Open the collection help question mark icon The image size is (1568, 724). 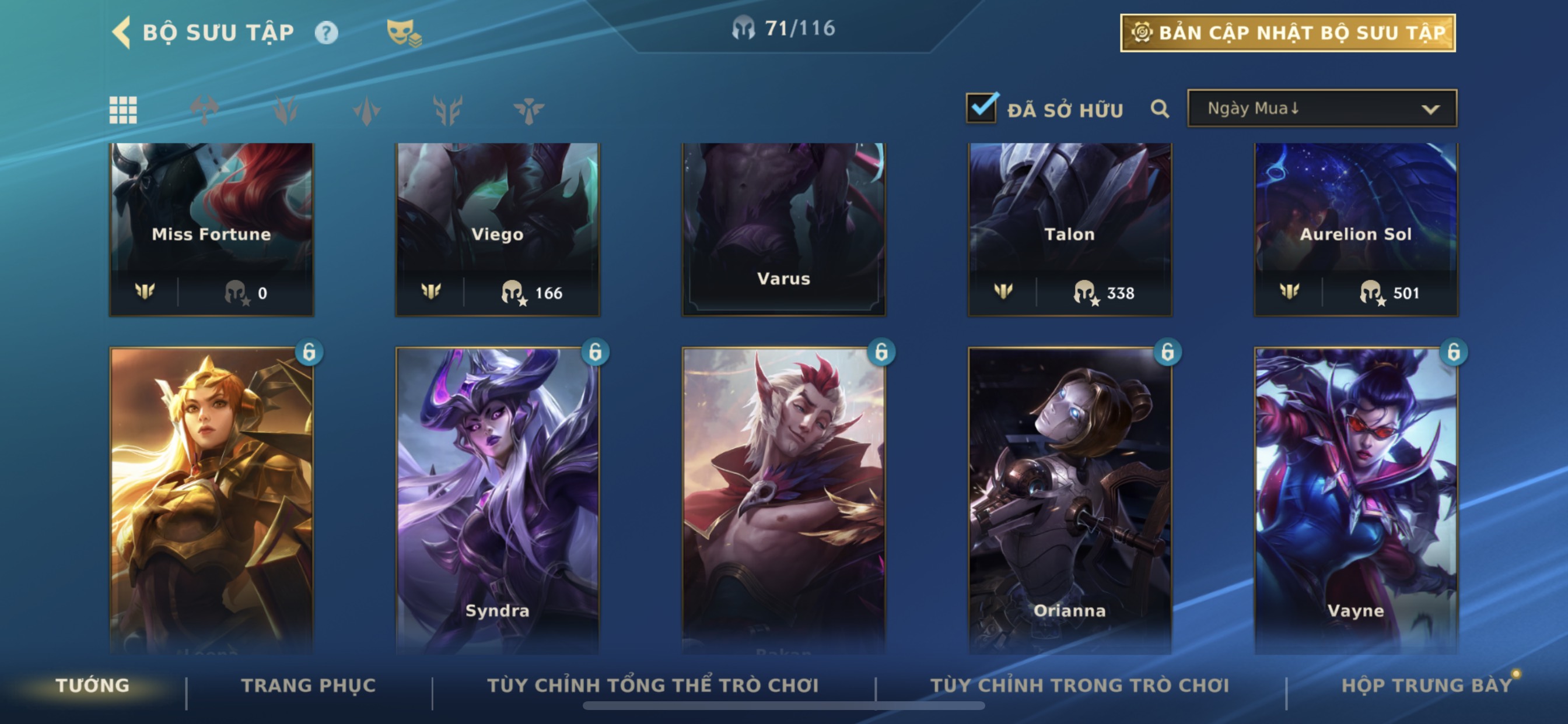tap(326, 32)
